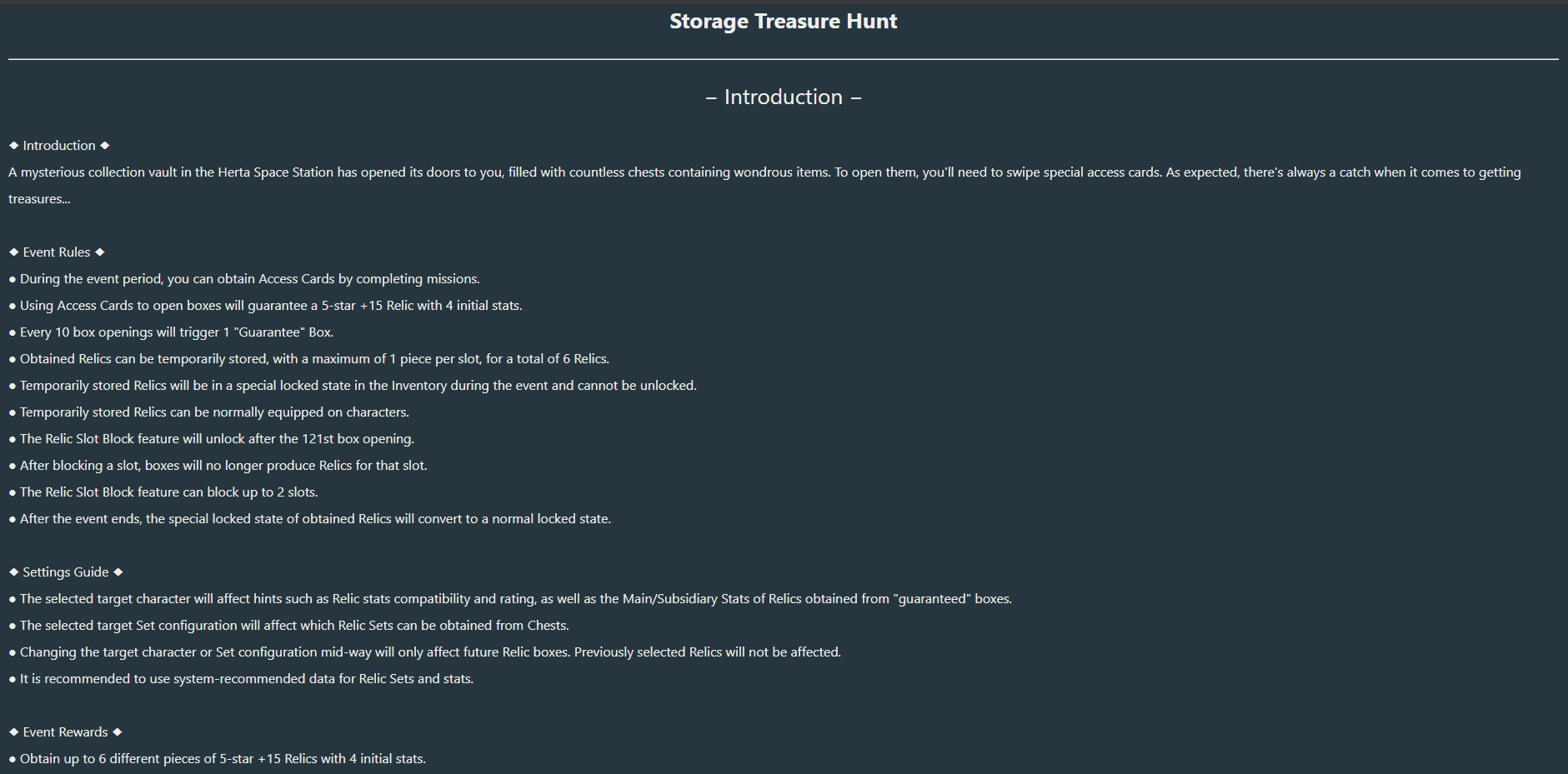Click the diamond right of Event Rewards

click(x=118, y=732)
